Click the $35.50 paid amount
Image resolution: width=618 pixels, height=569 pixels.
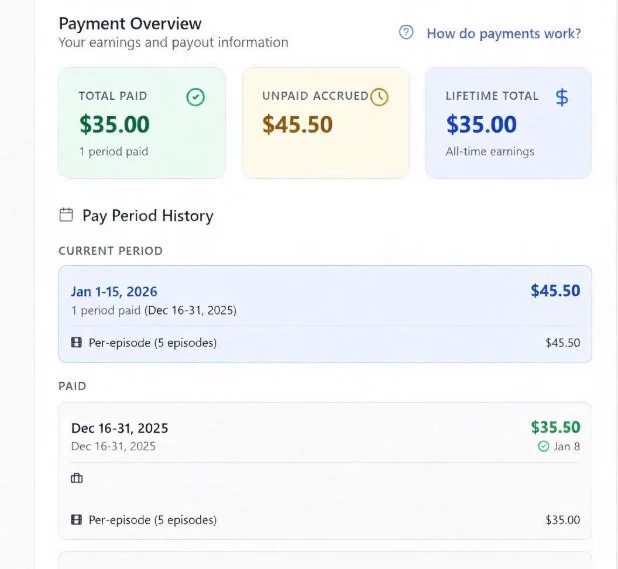pyautogui.click(x=555, y=427)
